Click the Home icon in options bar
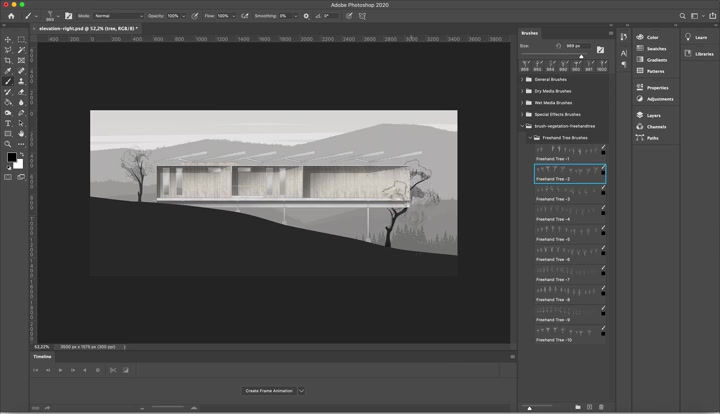The width and height of the screenshot is (720, 414). (11, 17)
